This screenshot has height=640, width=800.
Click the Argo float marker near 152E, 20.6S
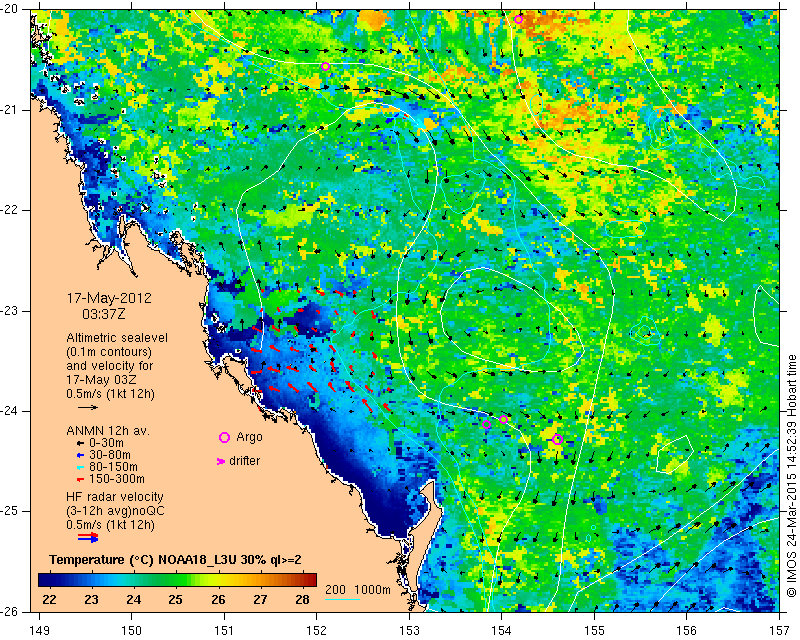326,66
